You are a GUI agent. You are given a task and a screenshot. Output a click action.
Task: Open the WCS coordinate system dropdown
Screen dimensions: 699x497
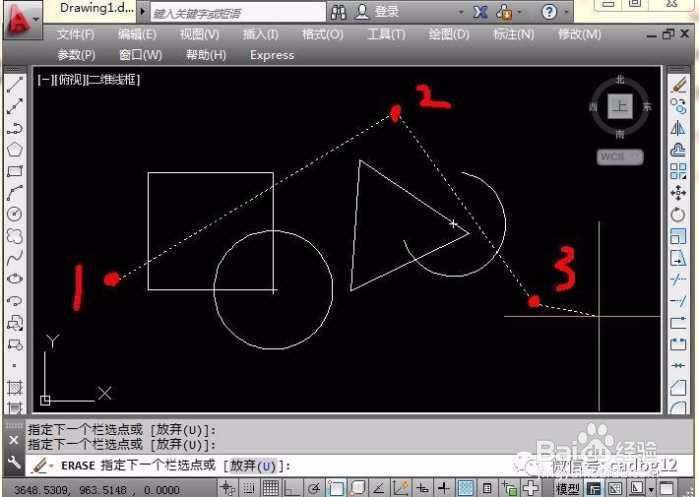tap(620, 156)
